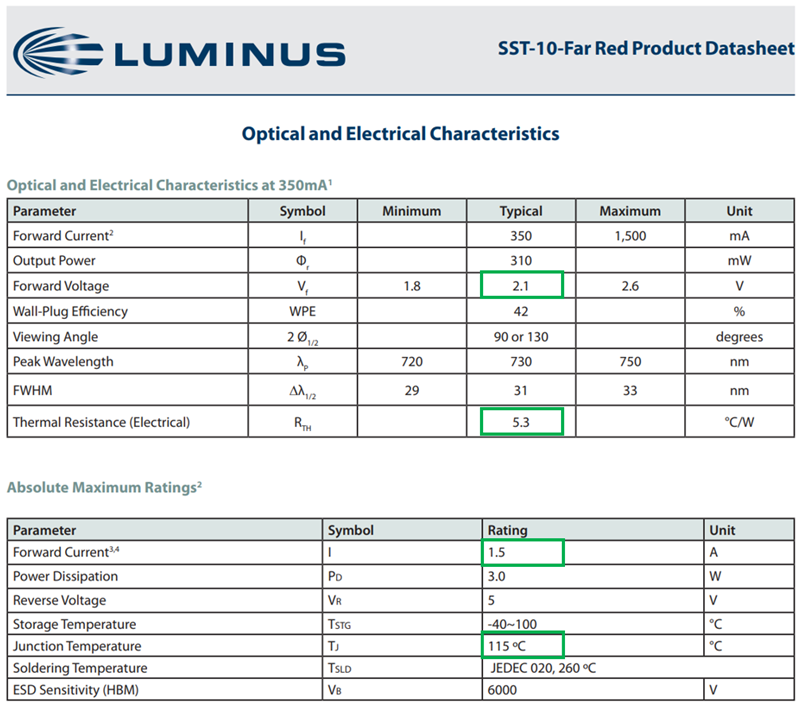Click the Thermal Resistance (Electrical) row label

pyautogui.click(x=101, y=422)
